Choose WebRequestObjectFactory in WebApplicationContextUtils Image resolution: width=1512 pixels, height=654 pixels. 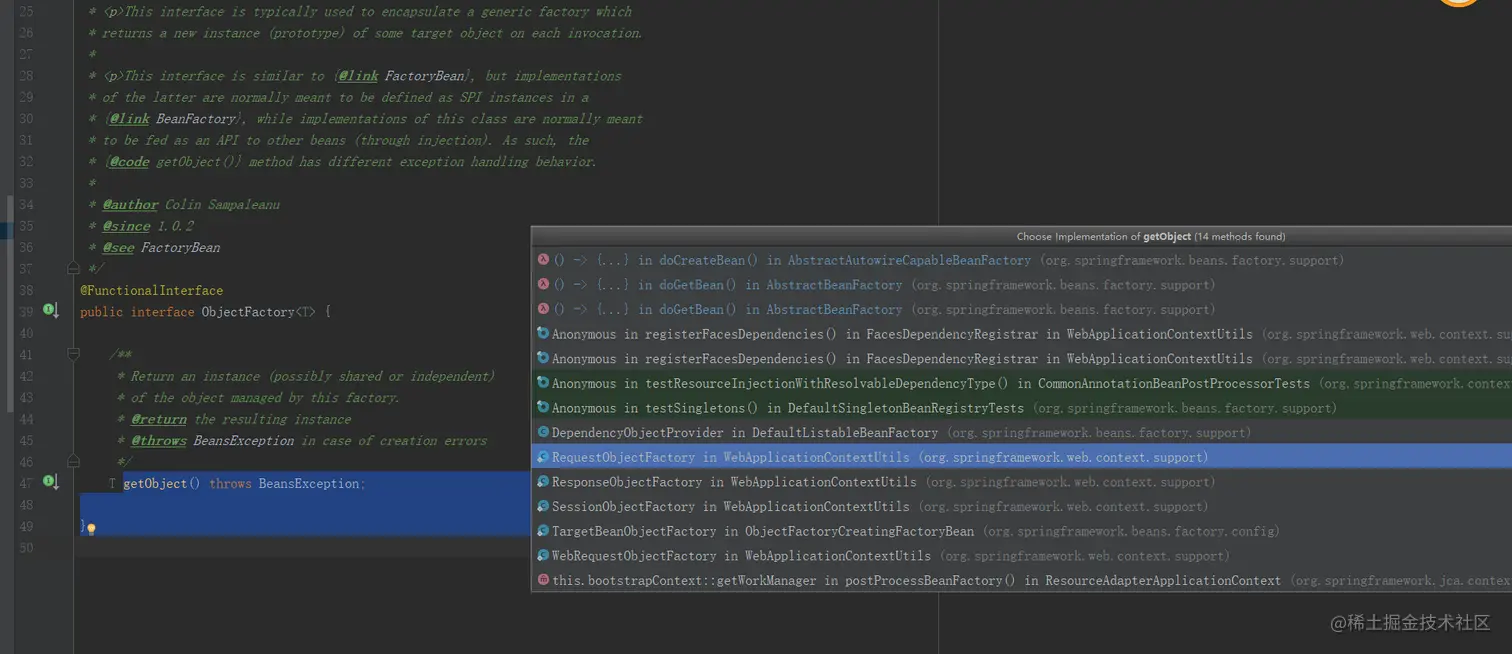point(1021,555)
